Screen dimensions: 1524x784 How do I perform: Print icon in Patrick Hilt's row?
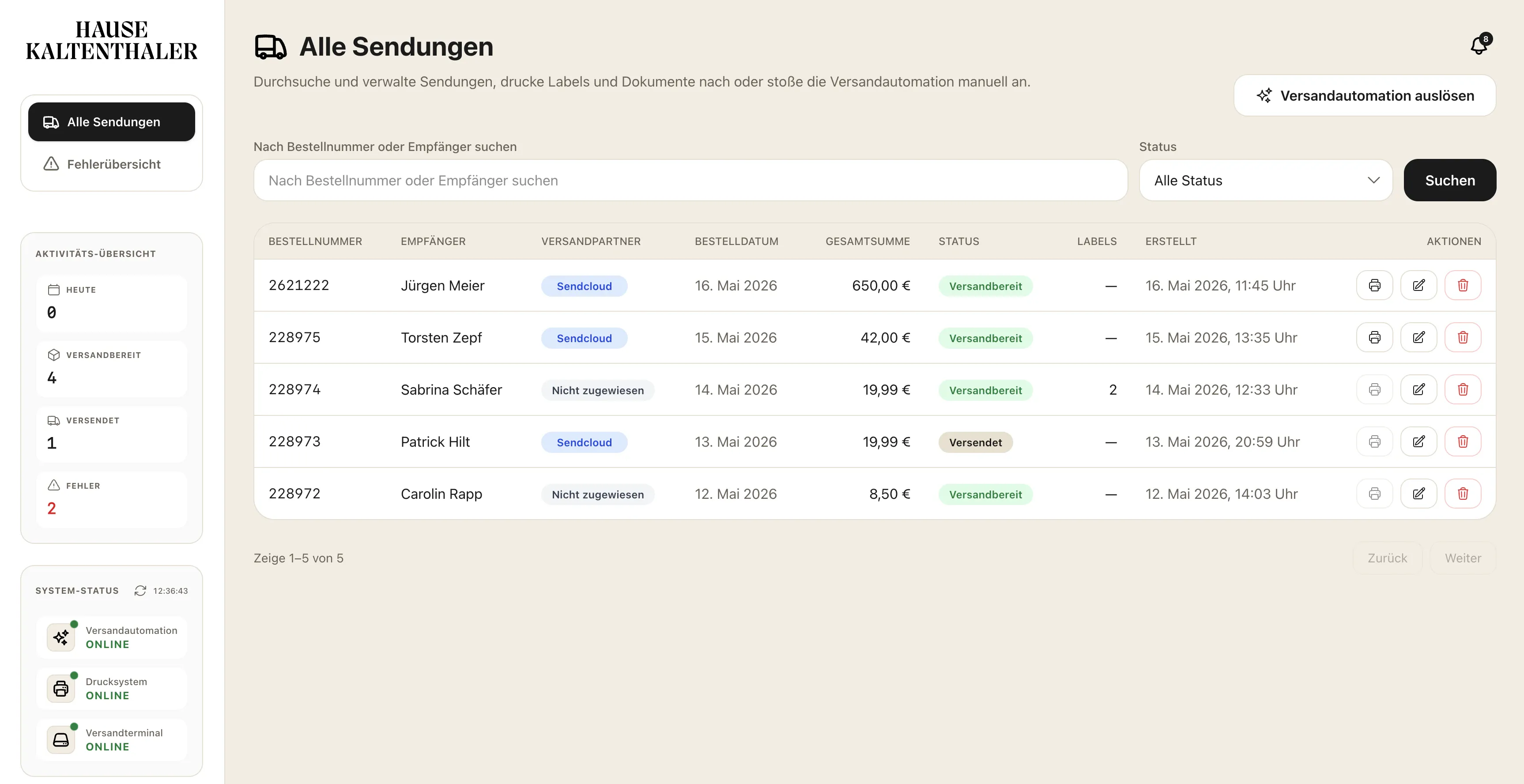[x=1374, y=441]
